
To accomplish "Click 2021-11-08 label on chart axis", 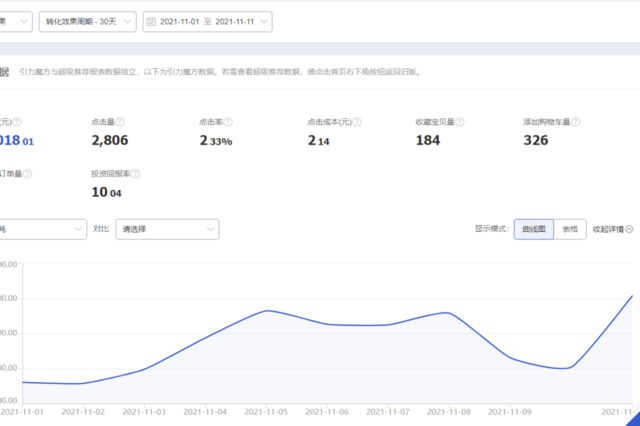I will pyautogui.click(x=449, y=412).
